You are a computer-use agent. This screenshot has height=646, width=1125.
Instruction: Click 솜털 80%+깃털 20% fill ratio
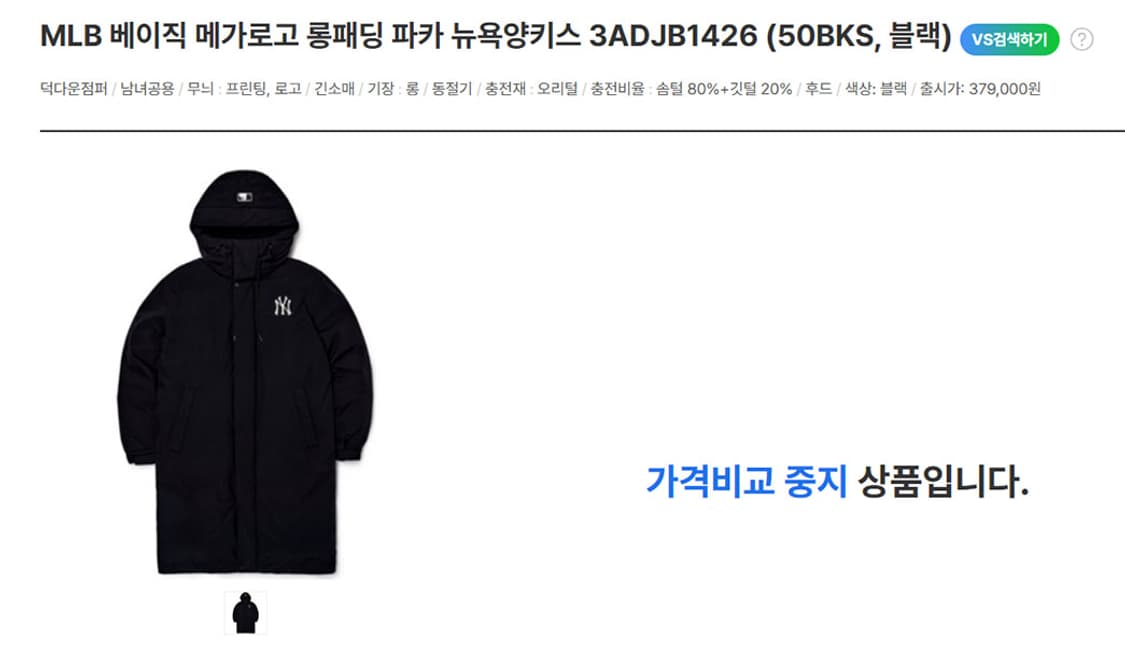724,89
